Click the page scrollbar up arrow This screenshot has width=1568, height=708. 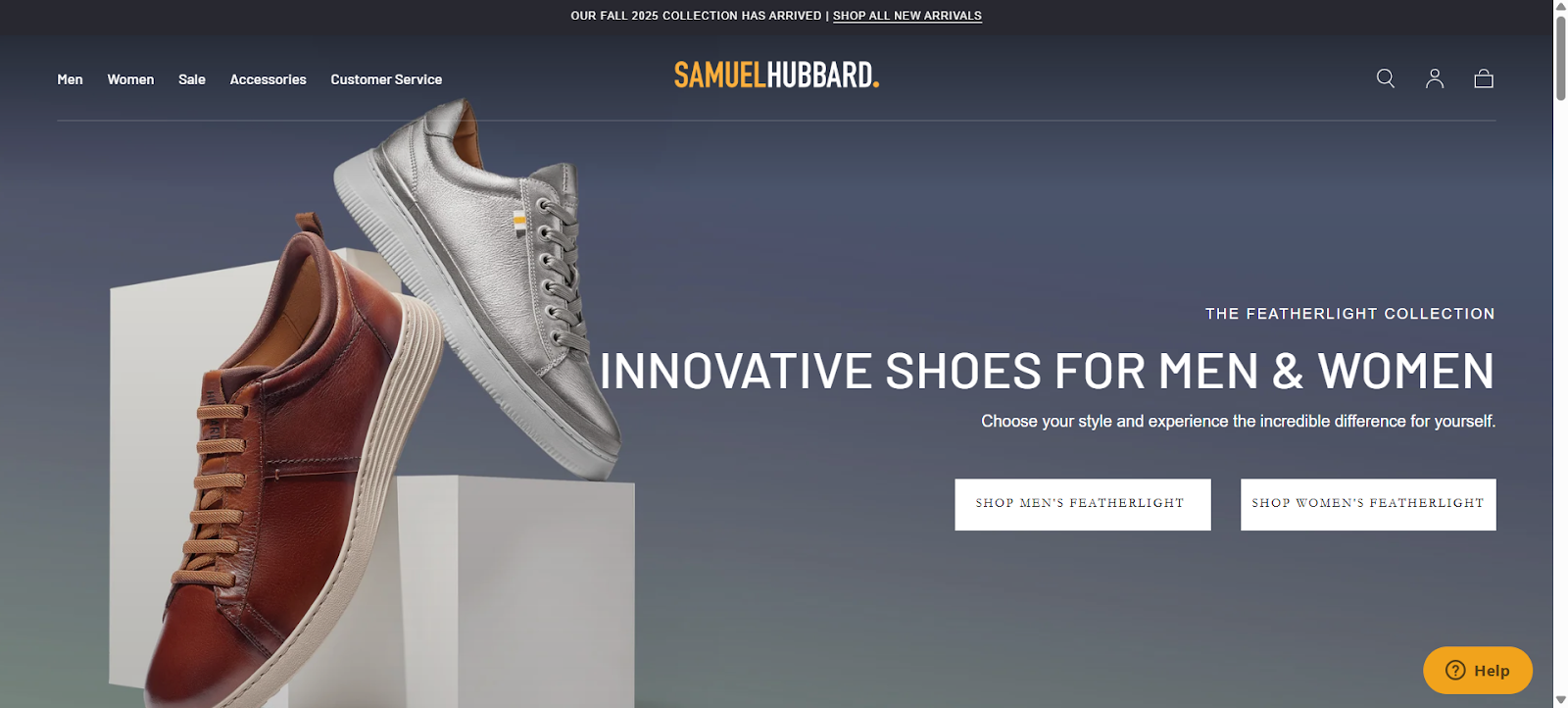[1560, 7]
